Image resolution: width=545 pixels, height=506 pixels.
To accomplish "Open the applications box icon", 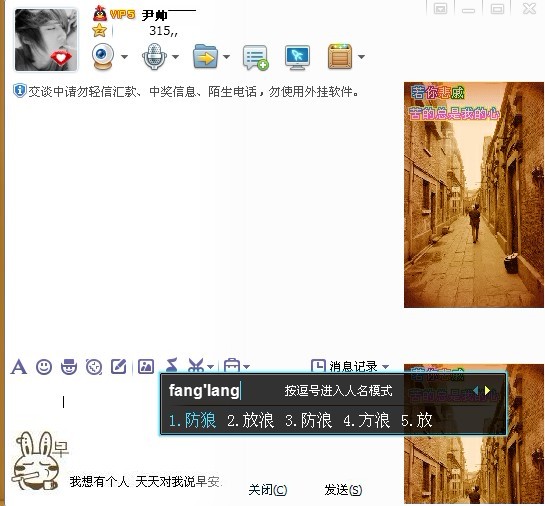I will (340, 56).
